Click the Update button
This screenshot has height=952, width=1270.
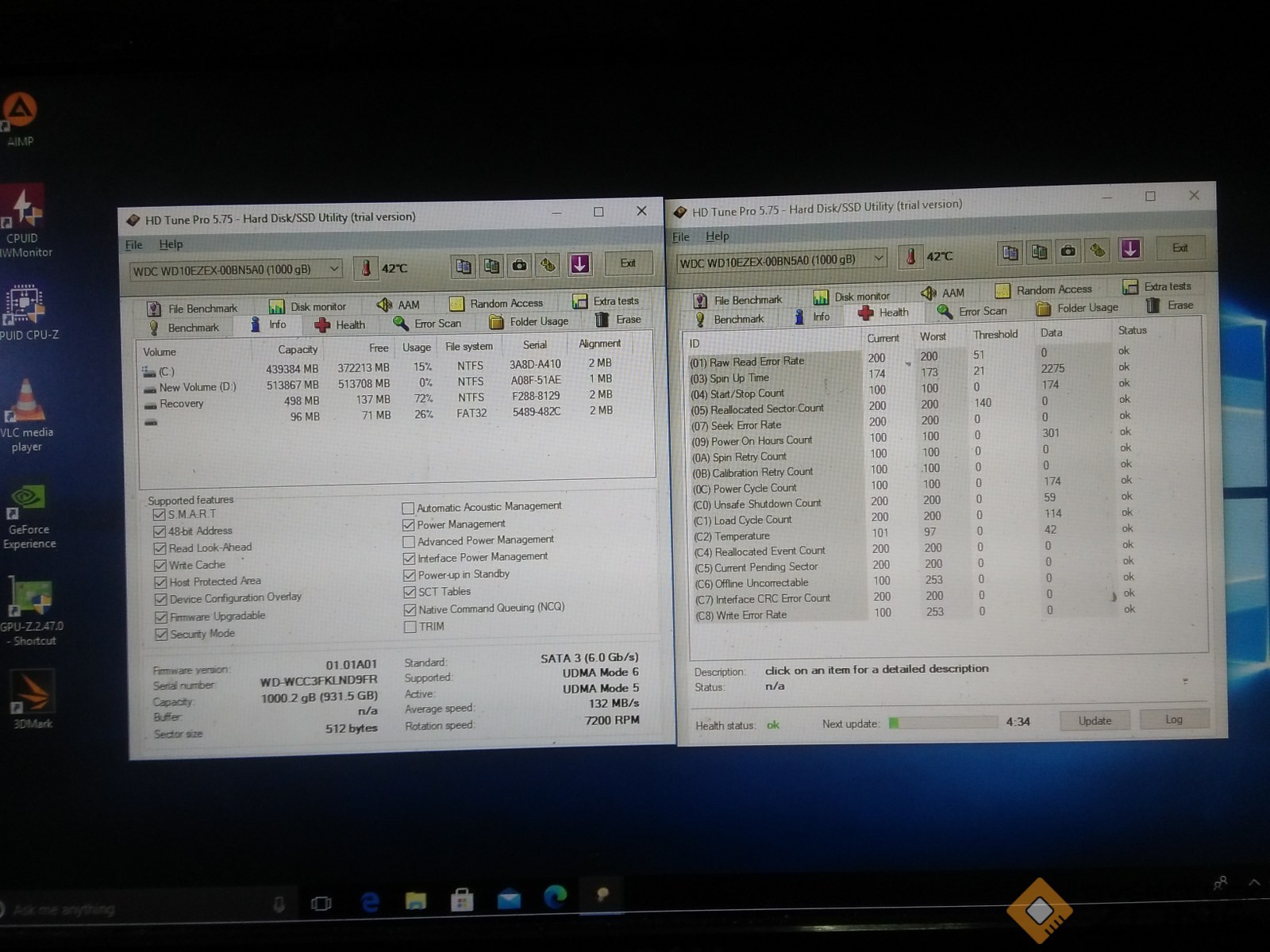pyautogui.click(x=1095, y=720)
